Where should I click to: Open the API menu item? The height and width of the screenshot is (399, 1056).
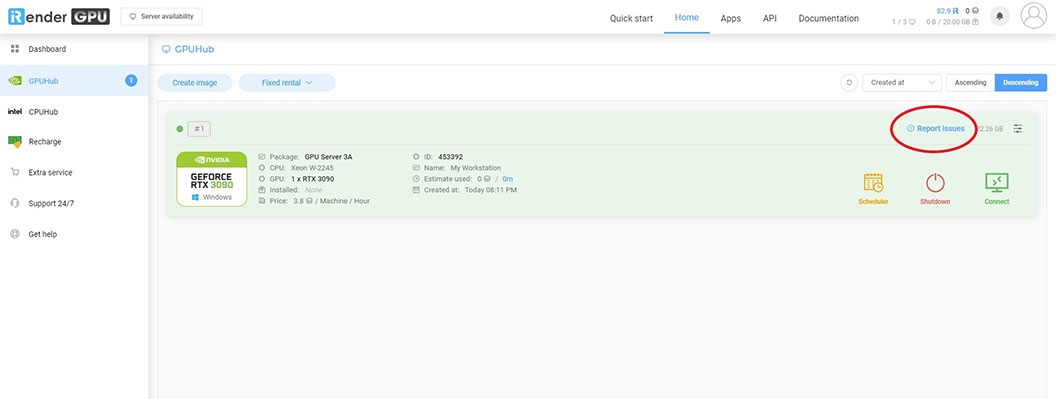(770, 18)
